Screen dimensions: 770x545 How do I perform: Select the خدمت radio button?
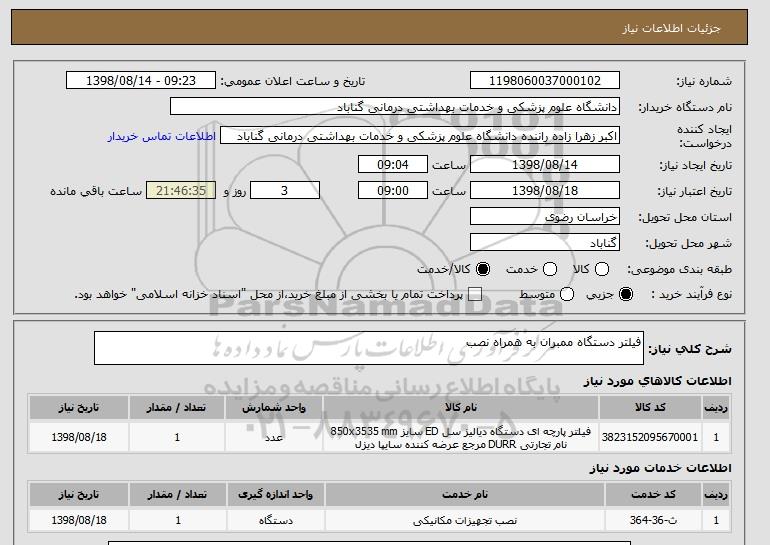[x=550, y=269]
